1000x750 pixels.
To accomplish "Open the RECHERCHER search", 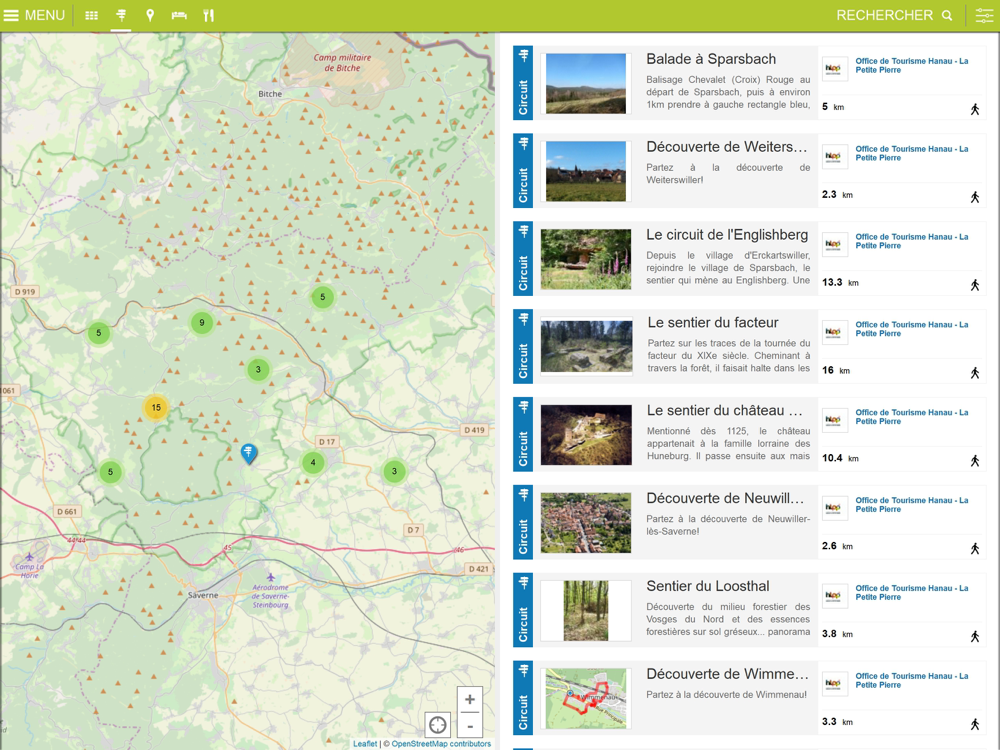I will (894, 15).
